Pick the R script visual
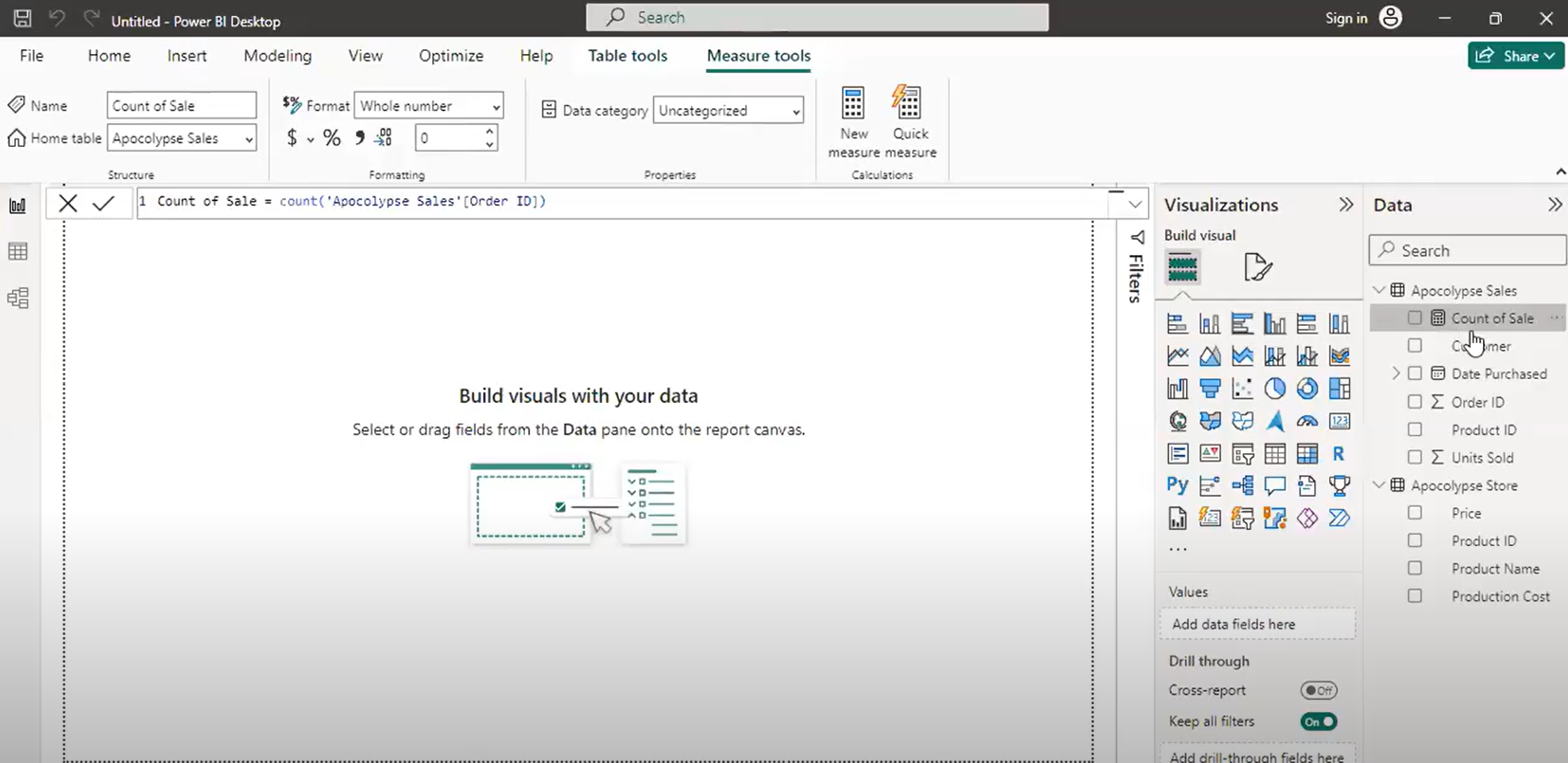Screen dimensions: 1568x763 pyautogui.click(x=1338, y=453)
